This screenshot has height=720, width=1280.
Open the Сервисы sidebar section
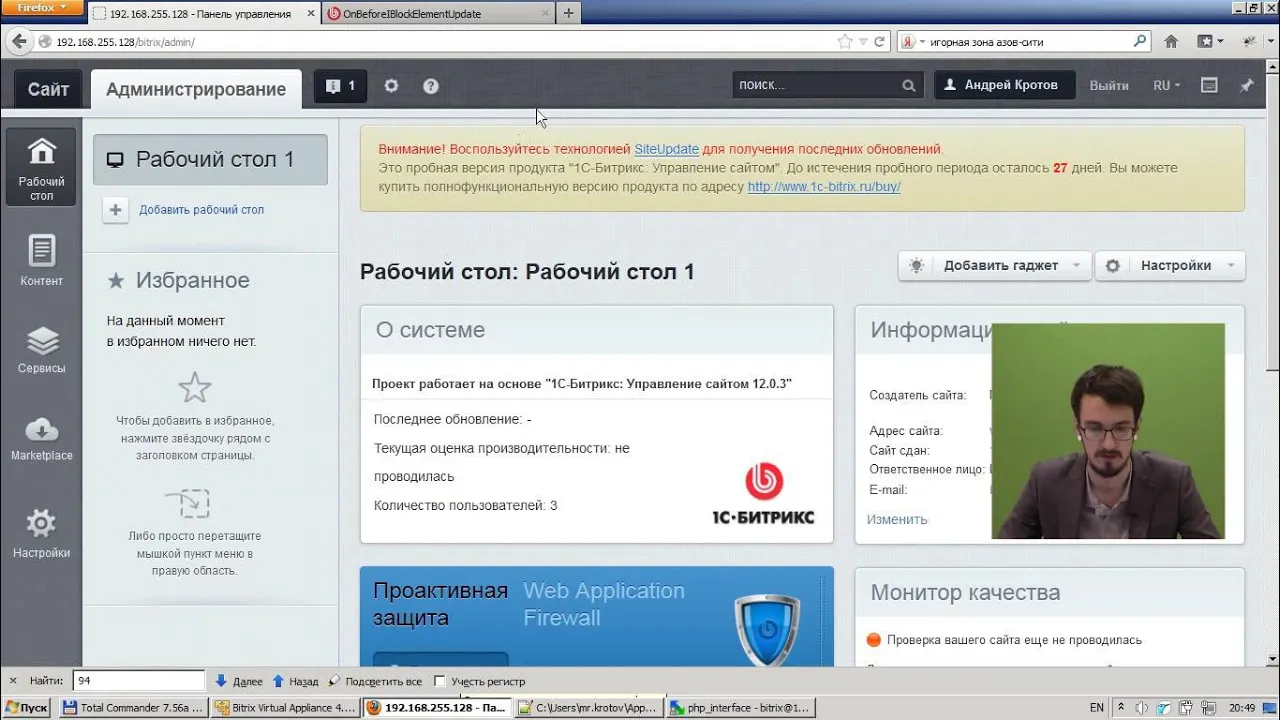(41, 349)
